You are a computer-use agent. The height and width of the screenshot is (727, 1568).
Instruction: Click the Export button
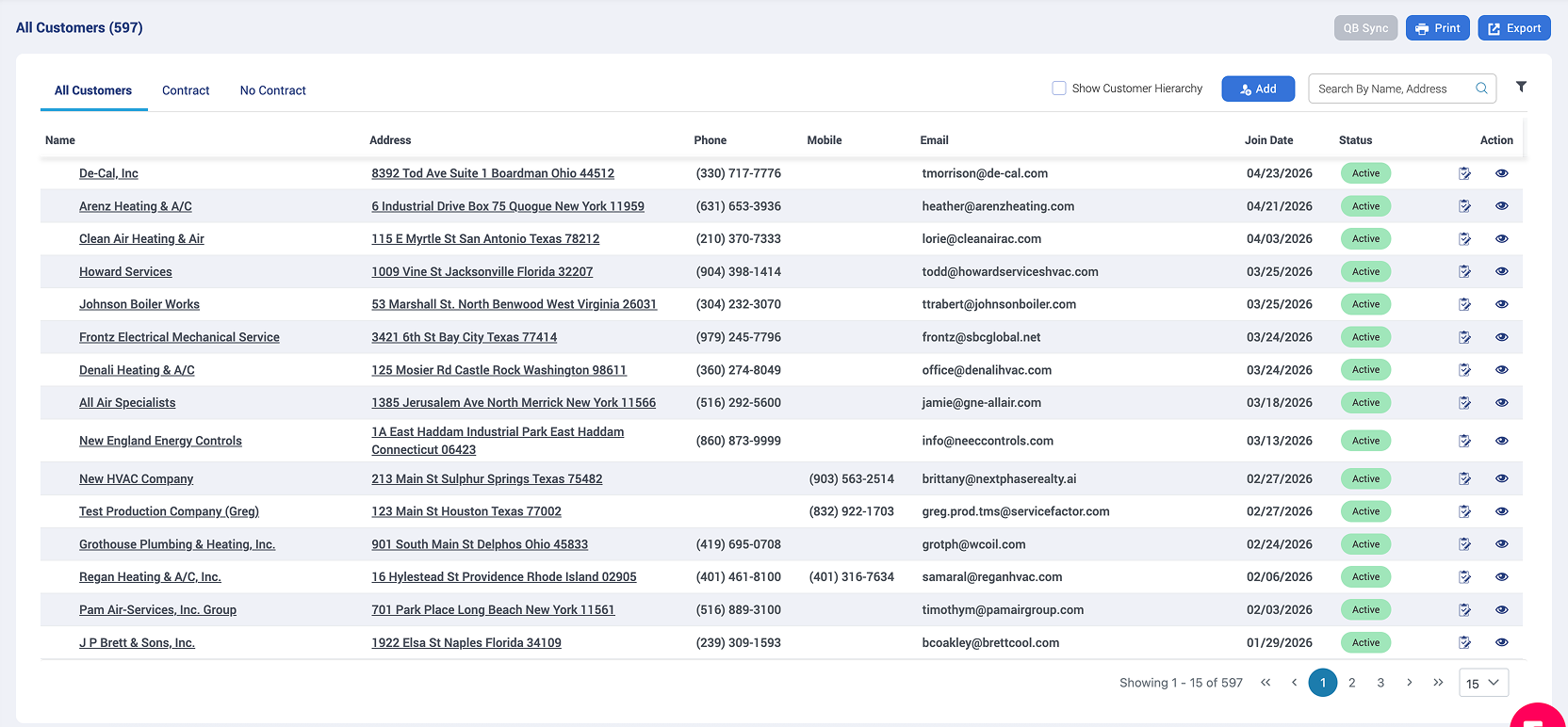[x=1514, y=28]
